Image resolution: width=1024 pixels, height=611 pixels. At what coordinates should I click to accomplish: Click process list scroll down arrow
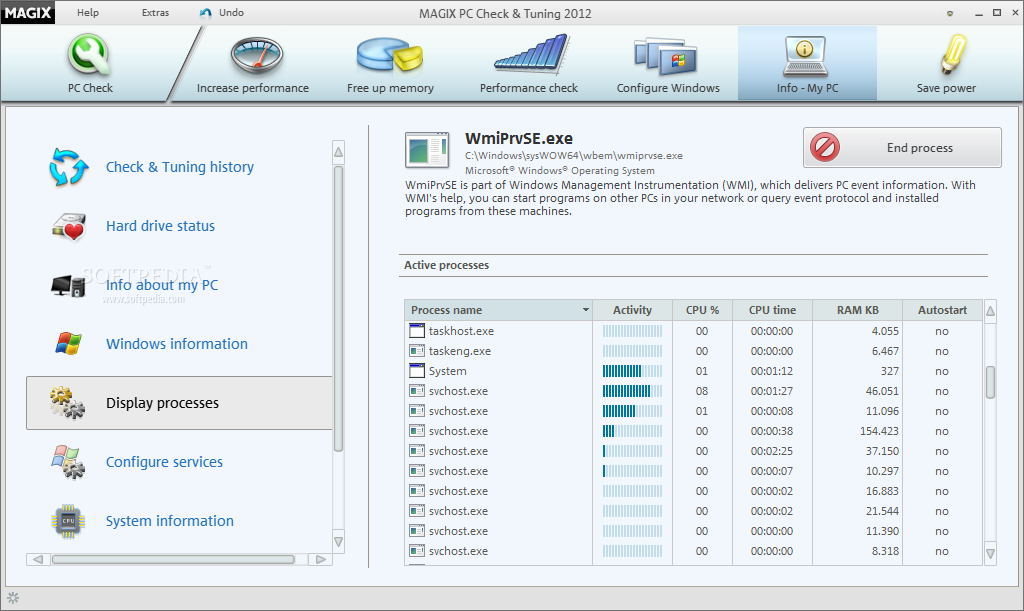click(x=990, y=554)
